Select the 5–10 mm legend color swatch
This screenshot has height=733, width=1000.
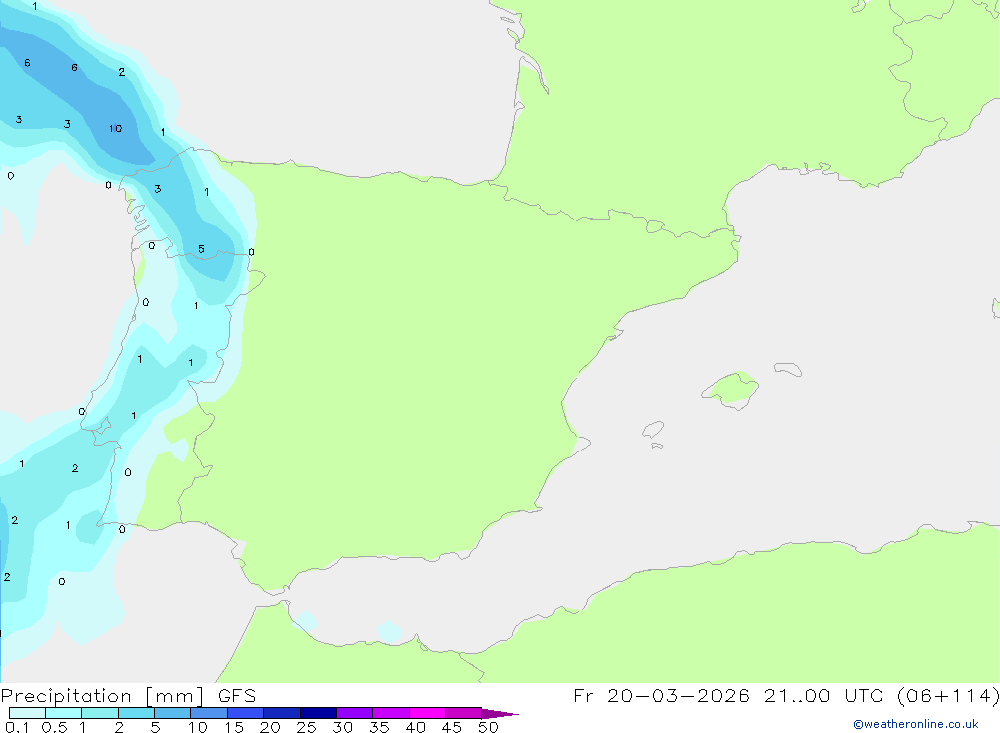tap(173, 713)
